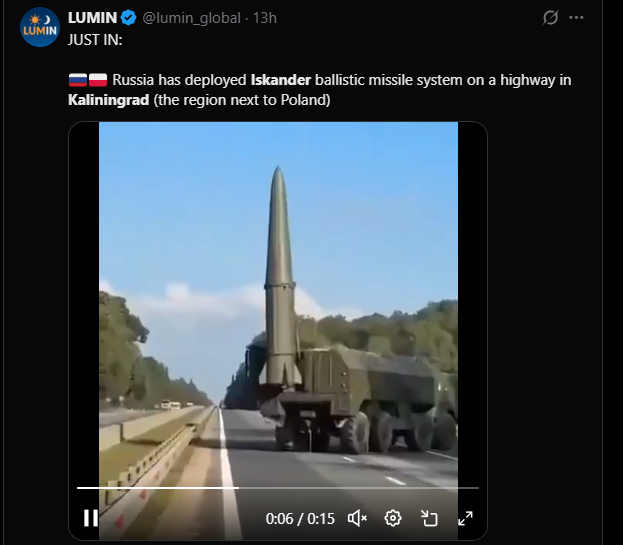Click the bold Iskander text
This screenshot has height=545, width=623.
click(x=281, y=80)
